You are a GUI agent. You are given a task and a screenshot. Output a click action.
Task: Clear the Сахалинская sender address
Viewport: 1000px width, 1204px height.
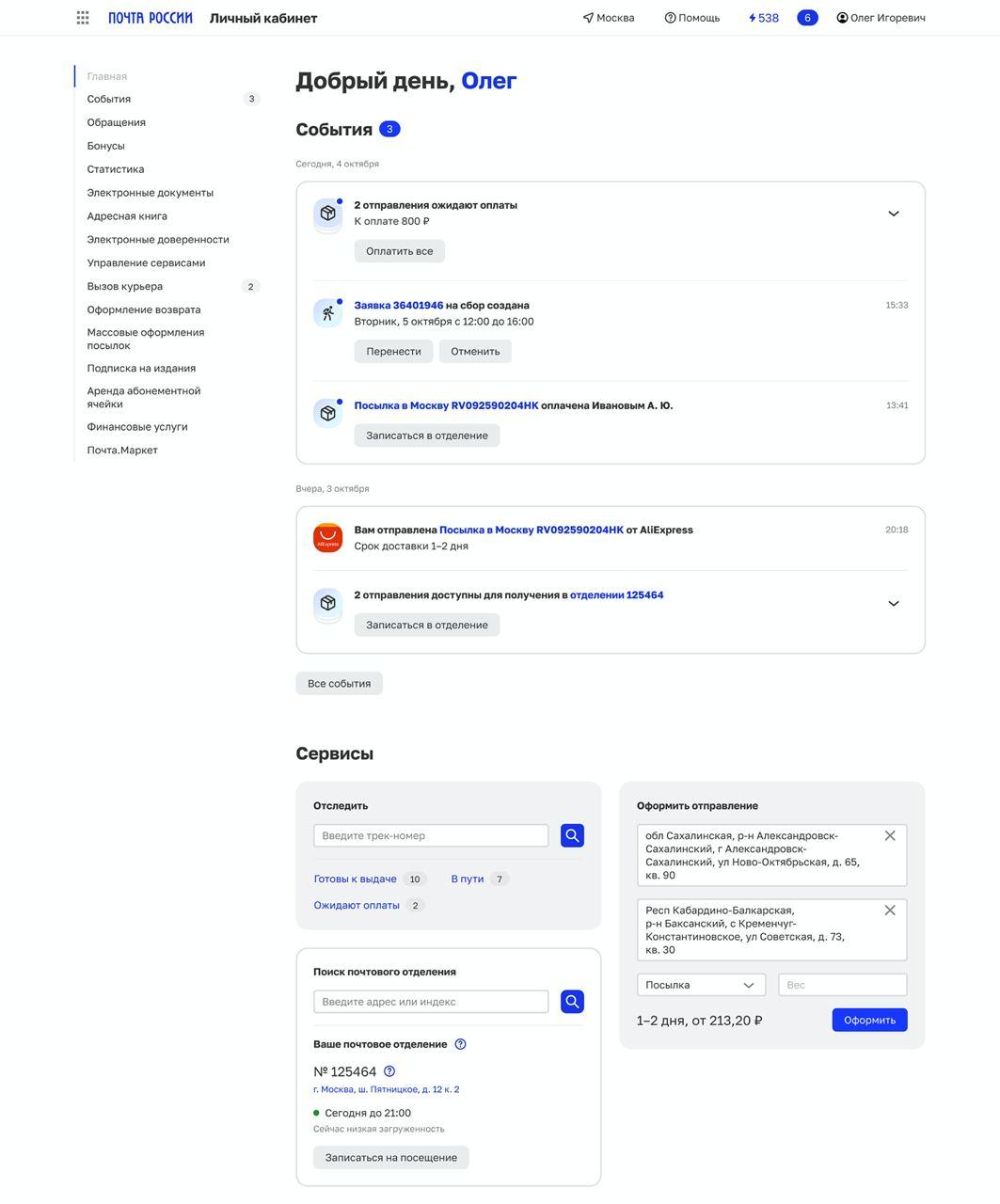pyautogui.click(x=890, y=835)
